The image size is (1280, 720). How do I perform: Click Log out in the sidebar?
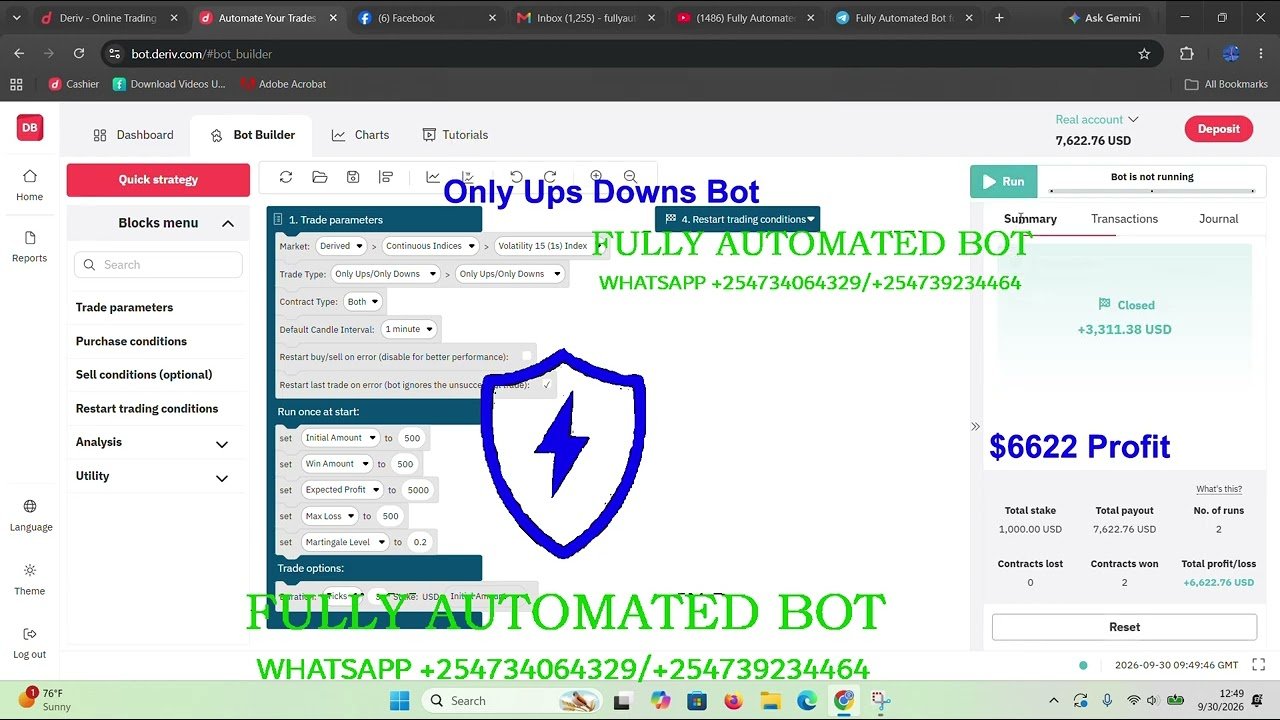tap(29, 643)
